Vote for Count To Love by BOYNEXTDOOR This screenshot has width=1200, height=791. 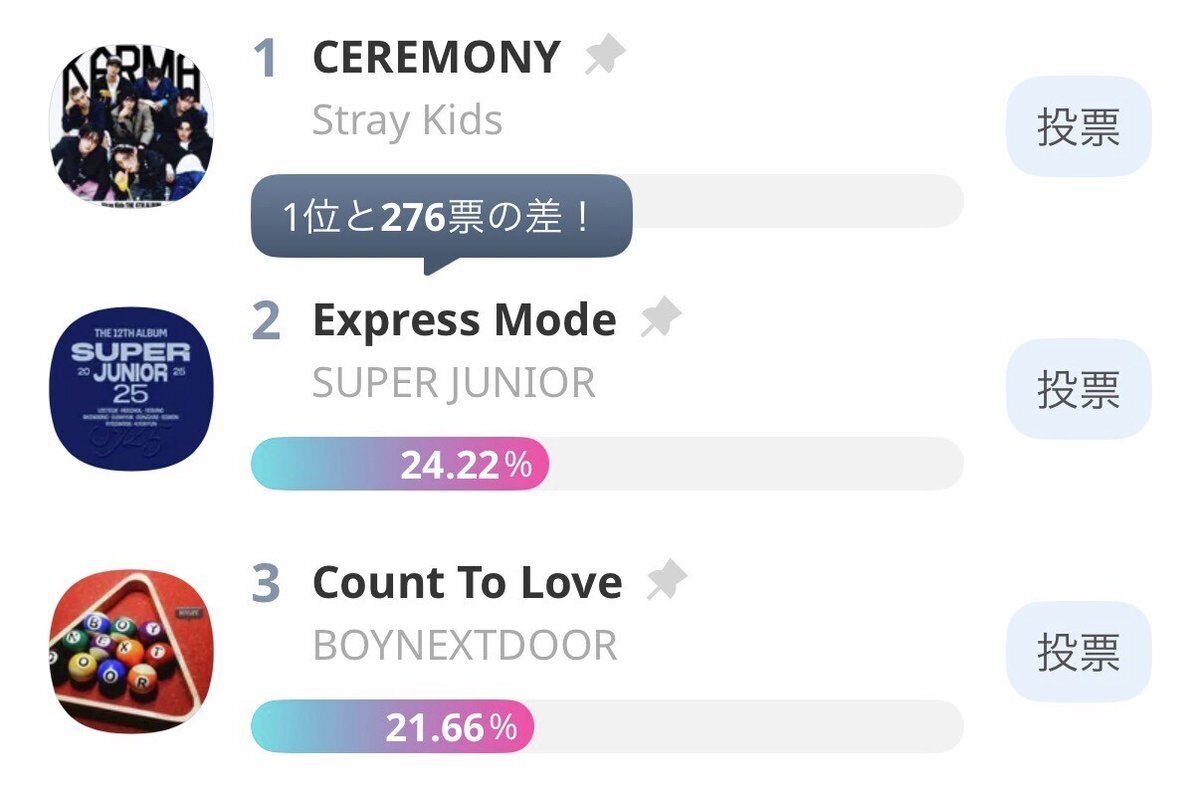(x=1078, y=652)
